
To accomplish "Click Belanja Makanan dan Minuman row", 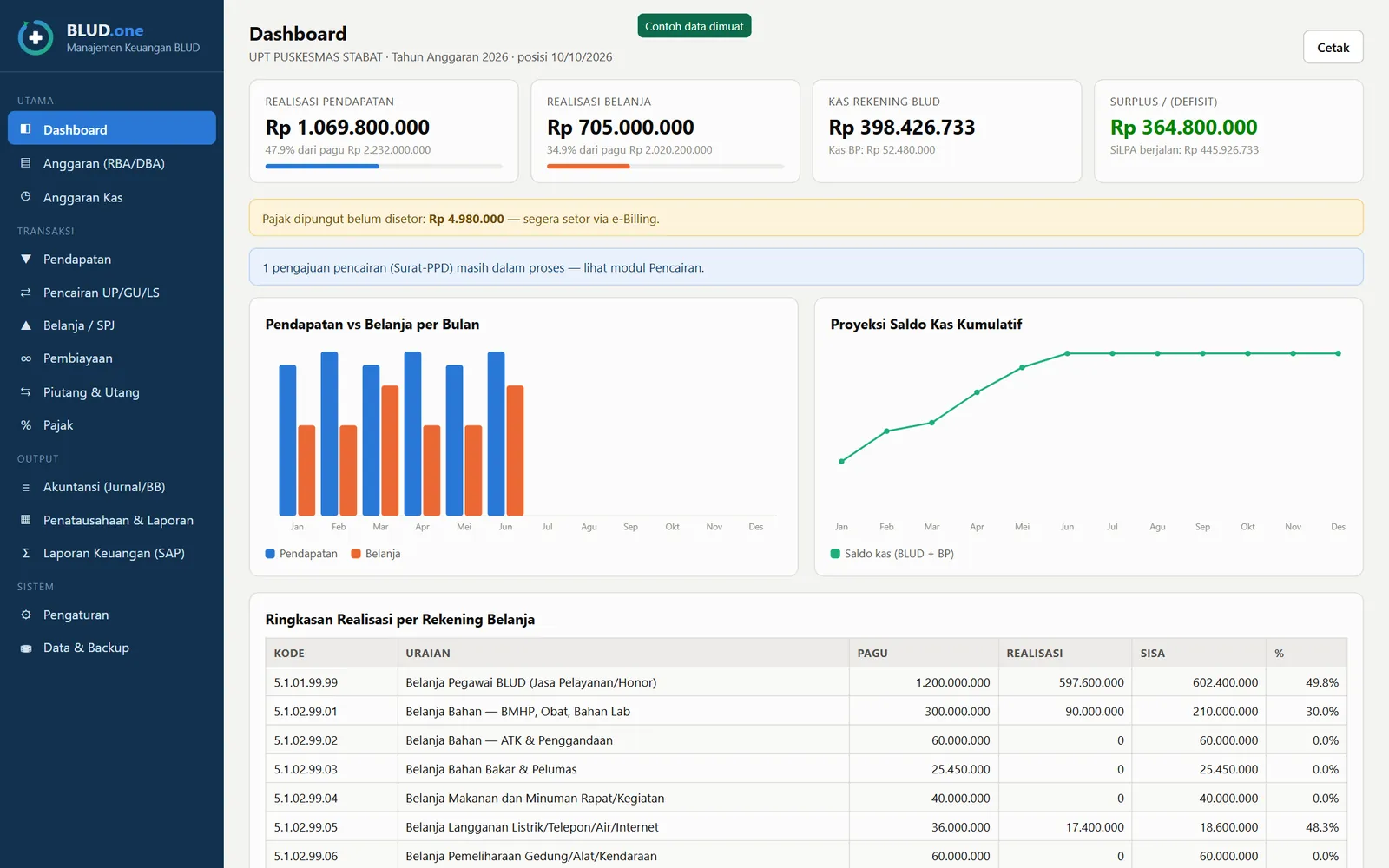I will tap(806, 798).
